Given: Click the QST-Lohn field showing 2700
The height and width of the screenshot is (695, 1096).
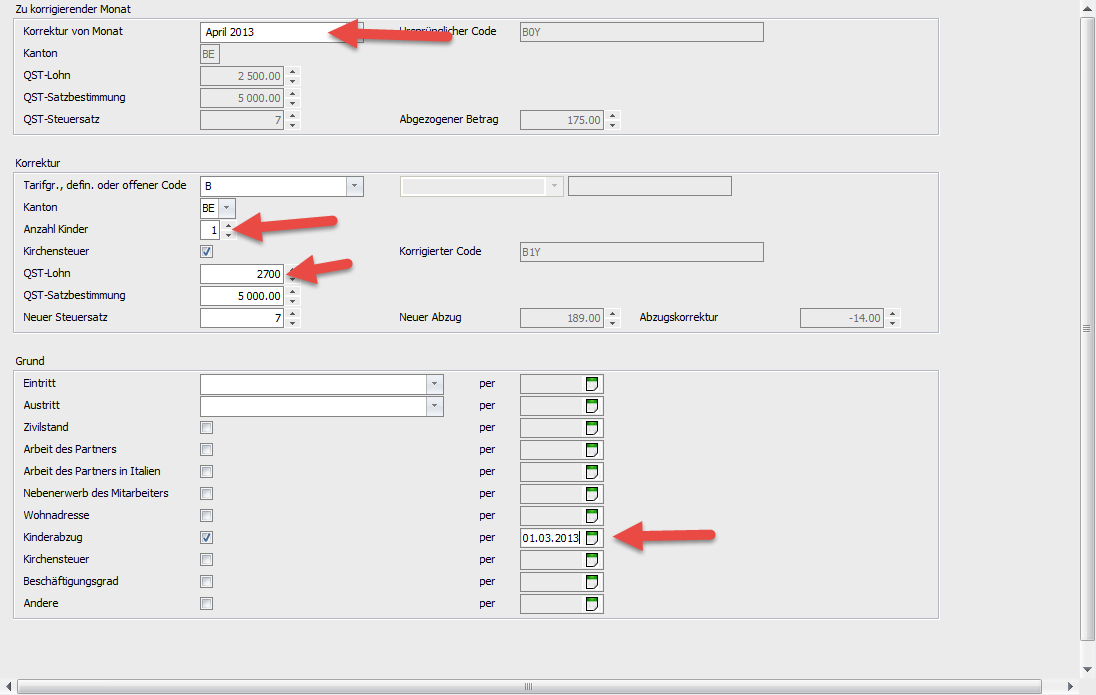Looking at the screenshot, I should [243, 274].
